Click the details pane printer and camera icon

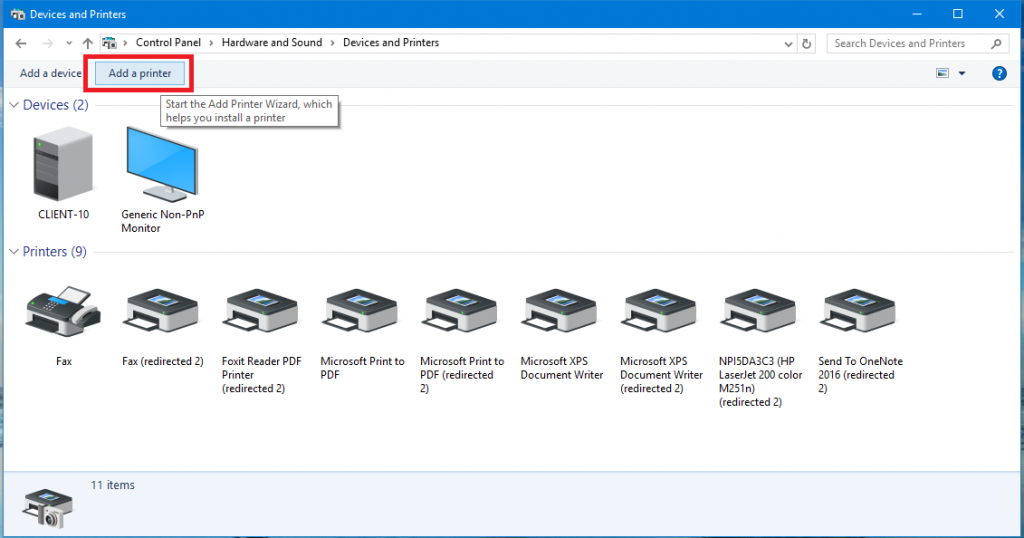pyautogui.click(x=47, y=509)
